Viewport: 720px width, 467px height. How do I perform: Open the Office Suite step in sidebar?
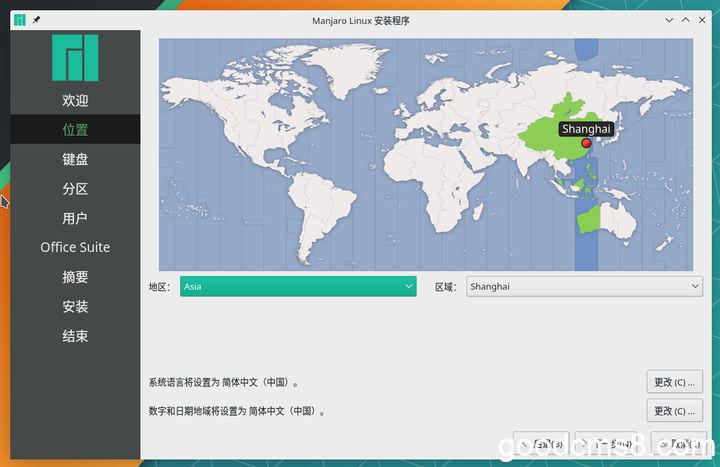pyautogui.click(x=75, y=248)
